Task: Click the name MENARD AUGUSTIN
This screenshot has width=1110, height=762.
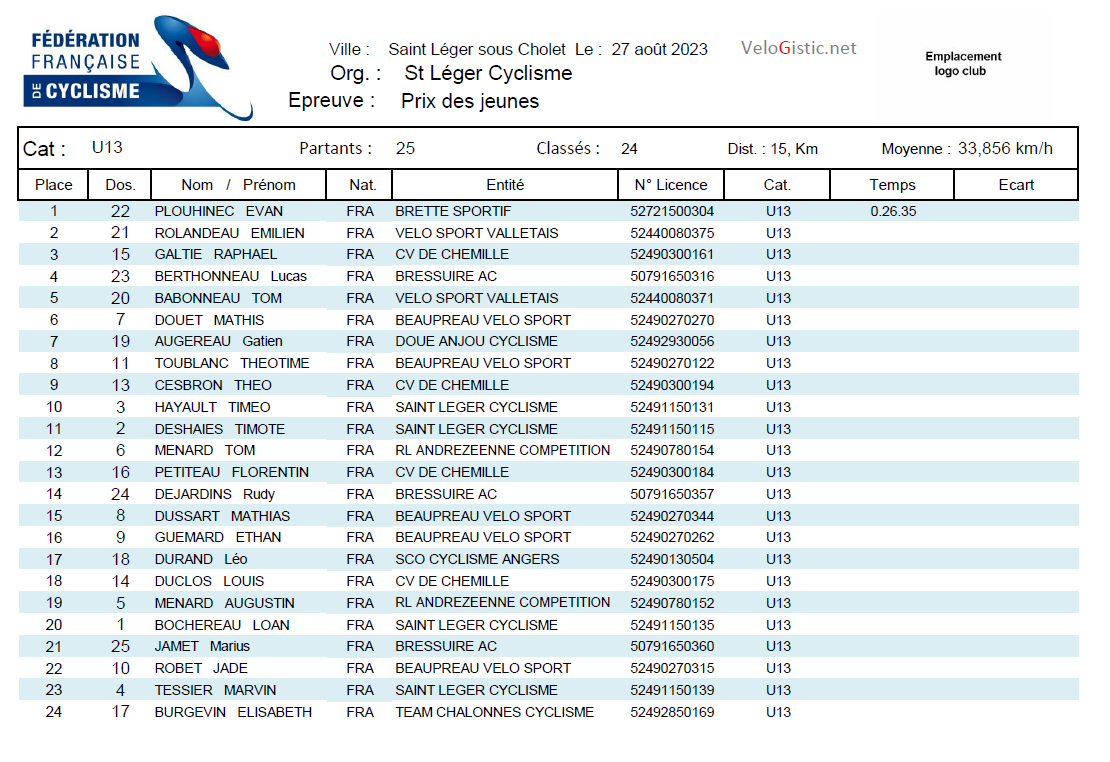Action: tap(224, 603)
